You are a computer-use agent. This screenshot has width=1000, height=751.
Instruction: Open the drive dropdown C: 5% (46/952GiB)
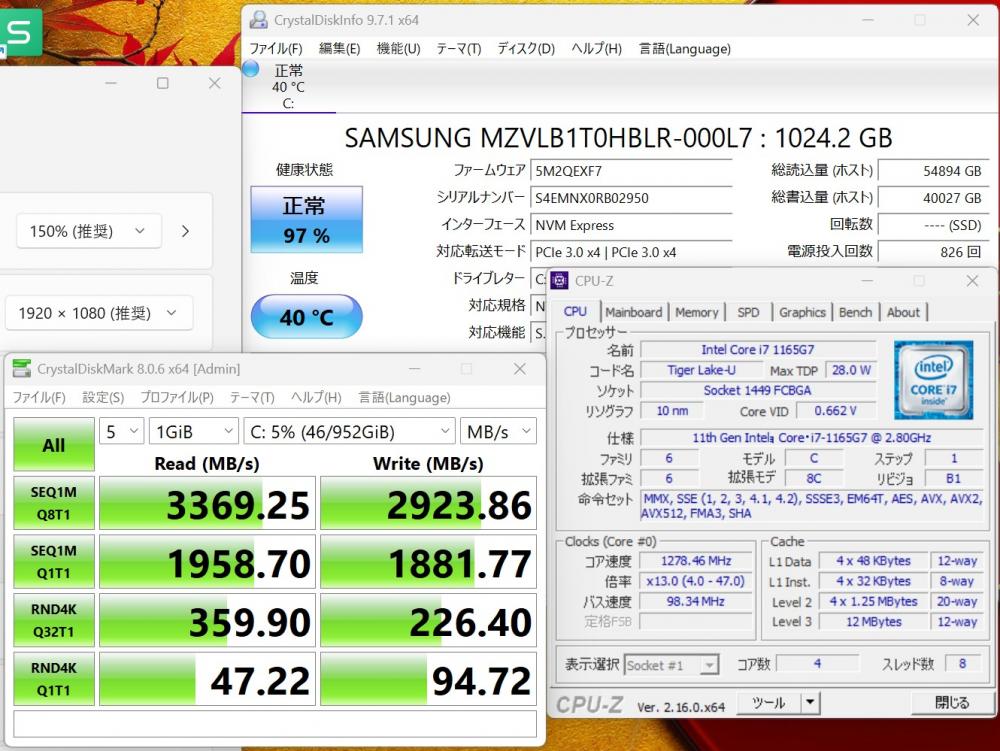click(349, 432)
